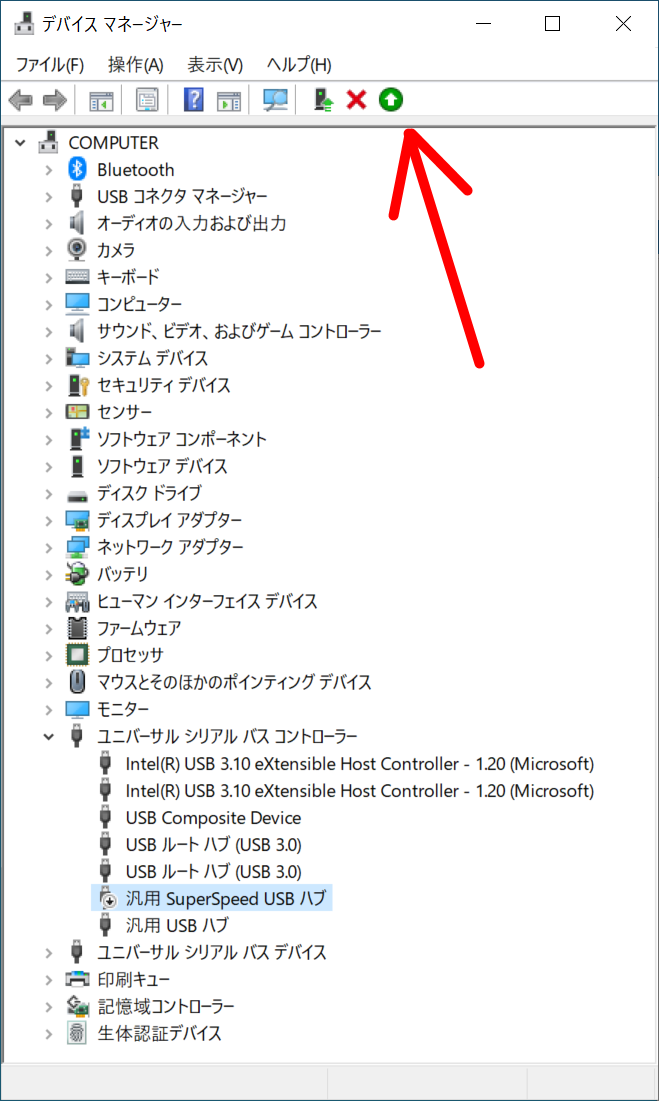Open the 操作(A) menu
Screen dimensions: 659x1101
coord(135,65)
